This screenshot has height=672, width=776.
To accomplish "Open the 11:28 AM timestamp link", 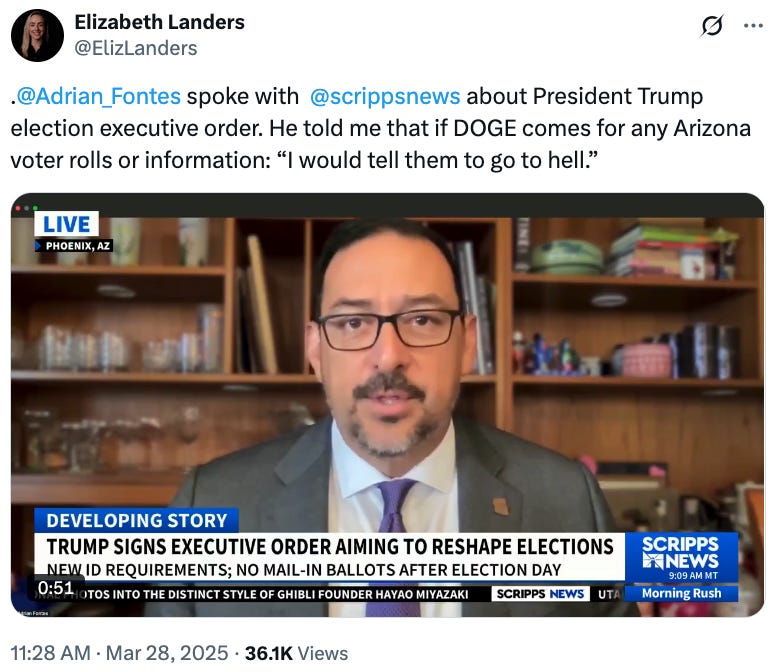I will [51, 653].
